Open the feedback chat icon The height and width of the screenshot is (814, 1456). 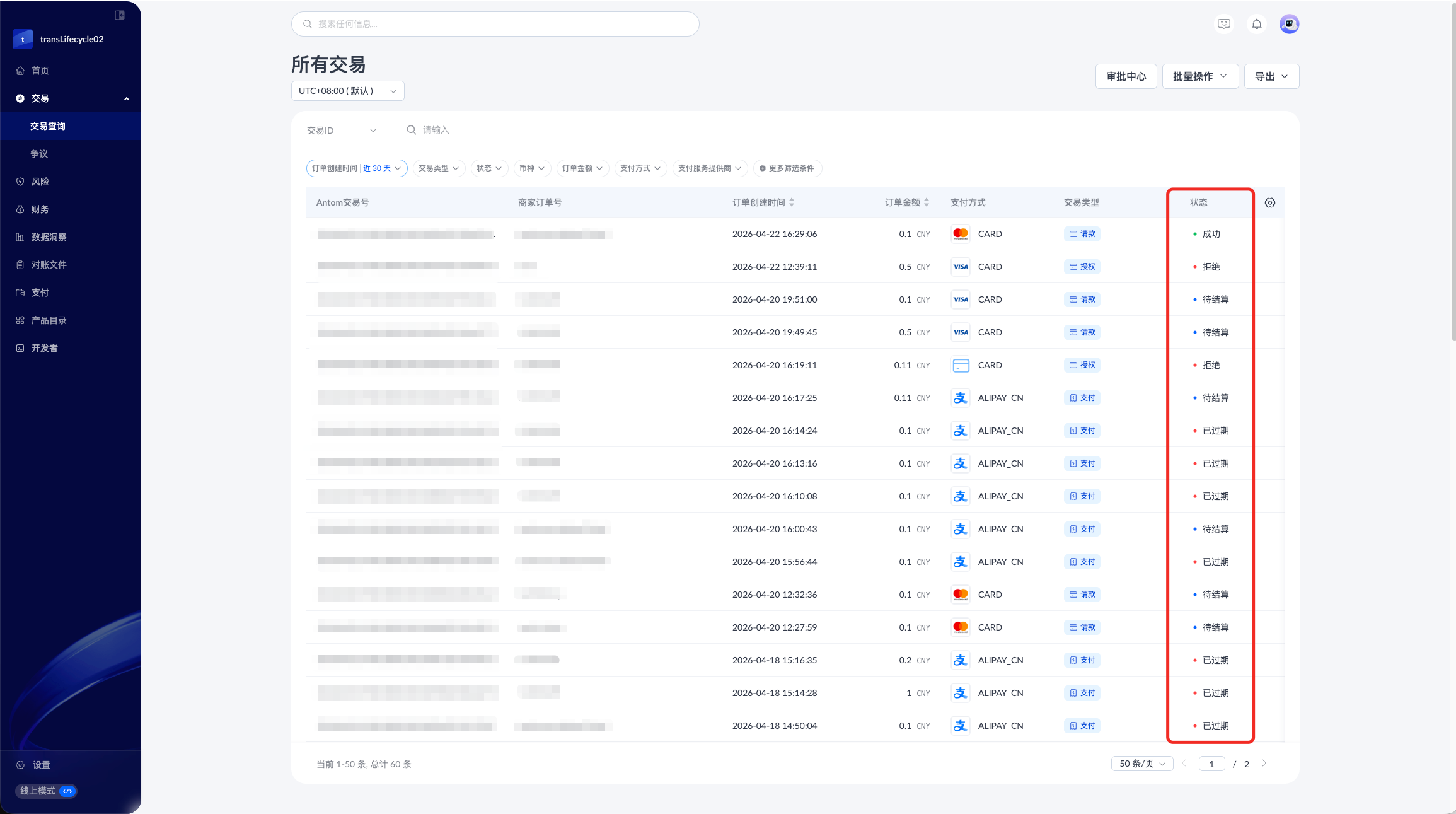click(1223, 24)
